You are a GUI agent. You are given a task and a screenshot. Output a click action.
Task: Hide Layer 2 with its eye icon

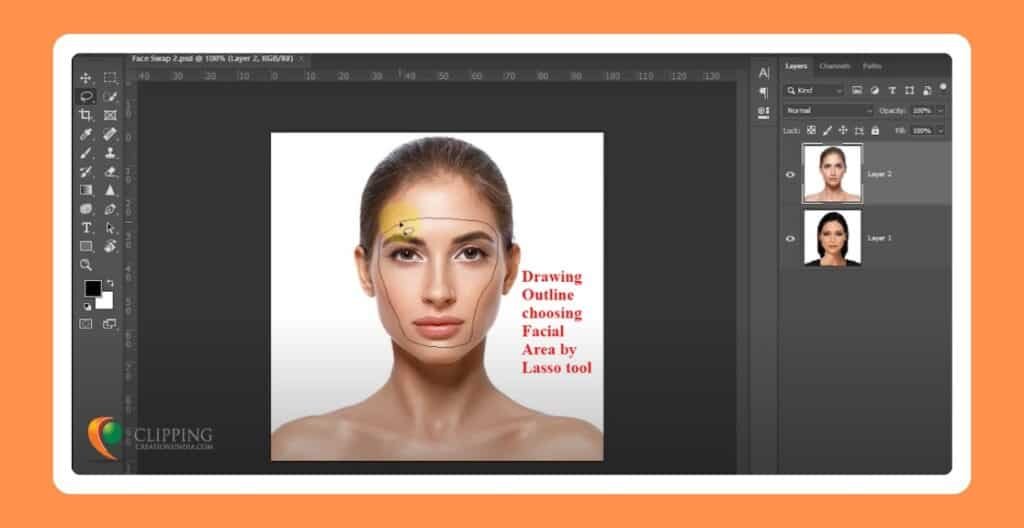(x=790, y=174)
